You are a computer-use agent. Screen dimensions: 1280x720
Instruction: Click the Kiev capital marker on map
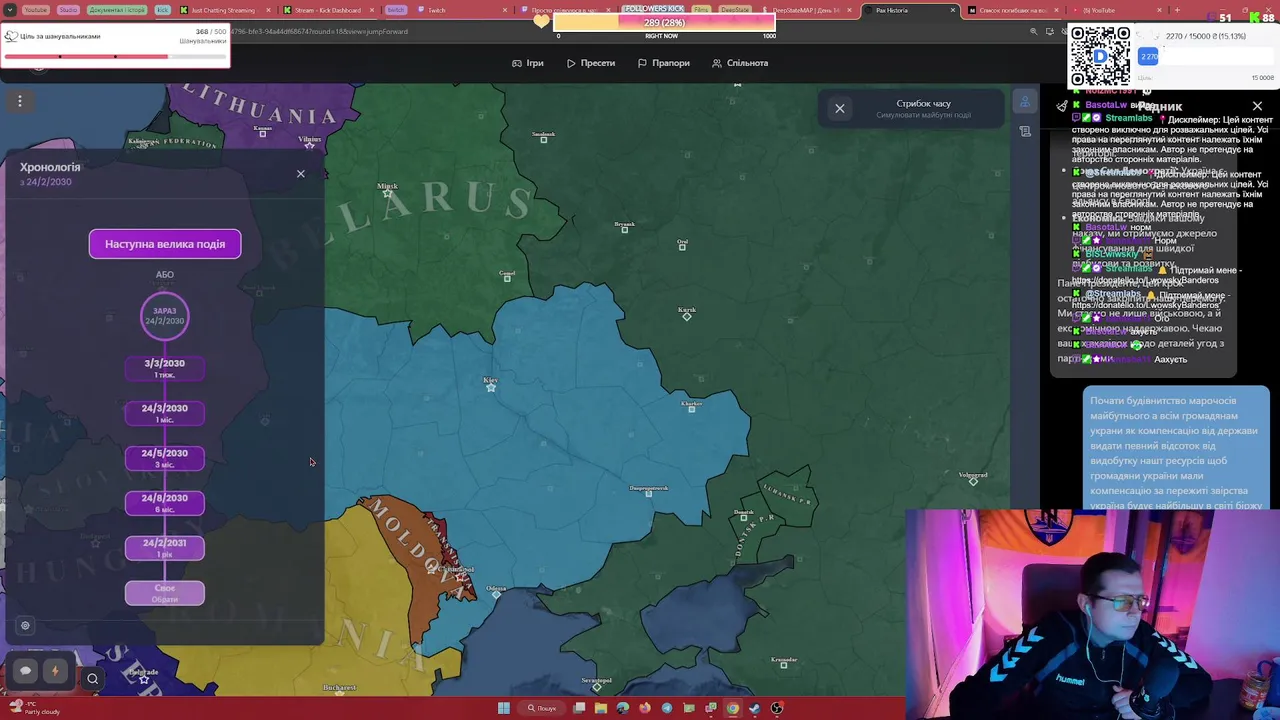pyautogui.click(x=491, y=387)
